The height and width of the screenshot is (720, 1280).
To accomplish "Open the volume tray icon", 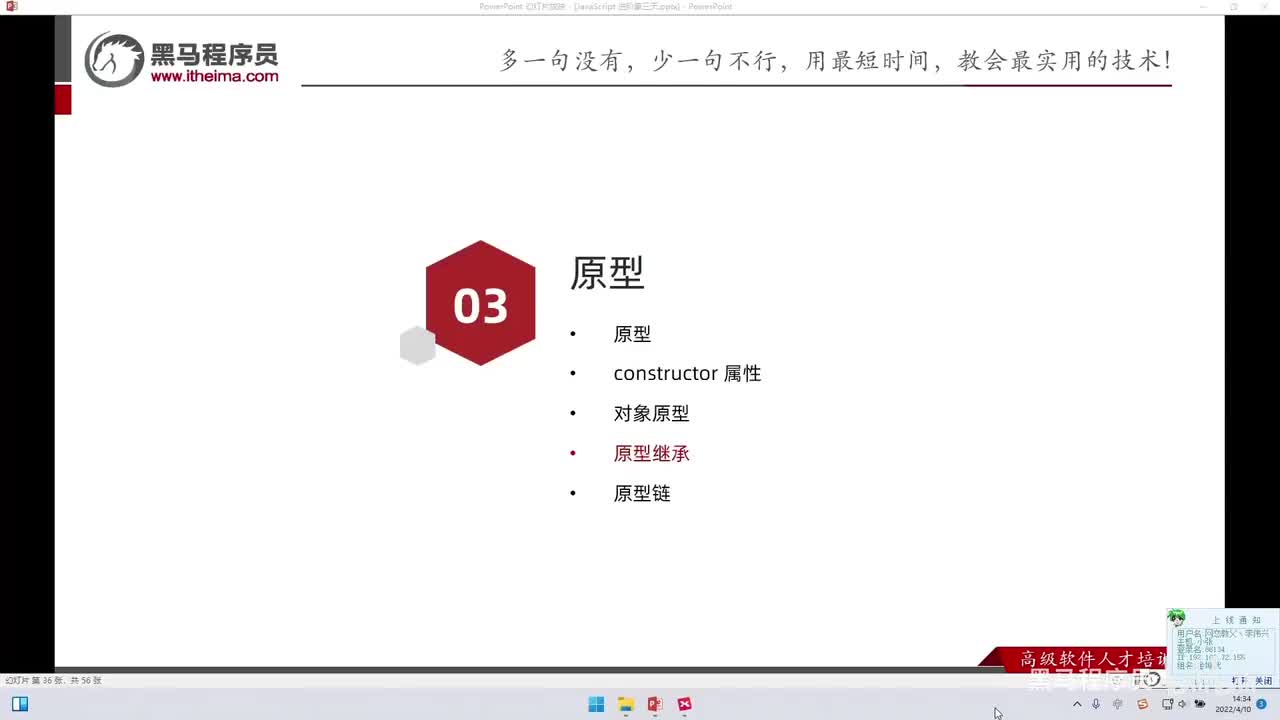I will pyautogui.click(x=1182, y=704).
